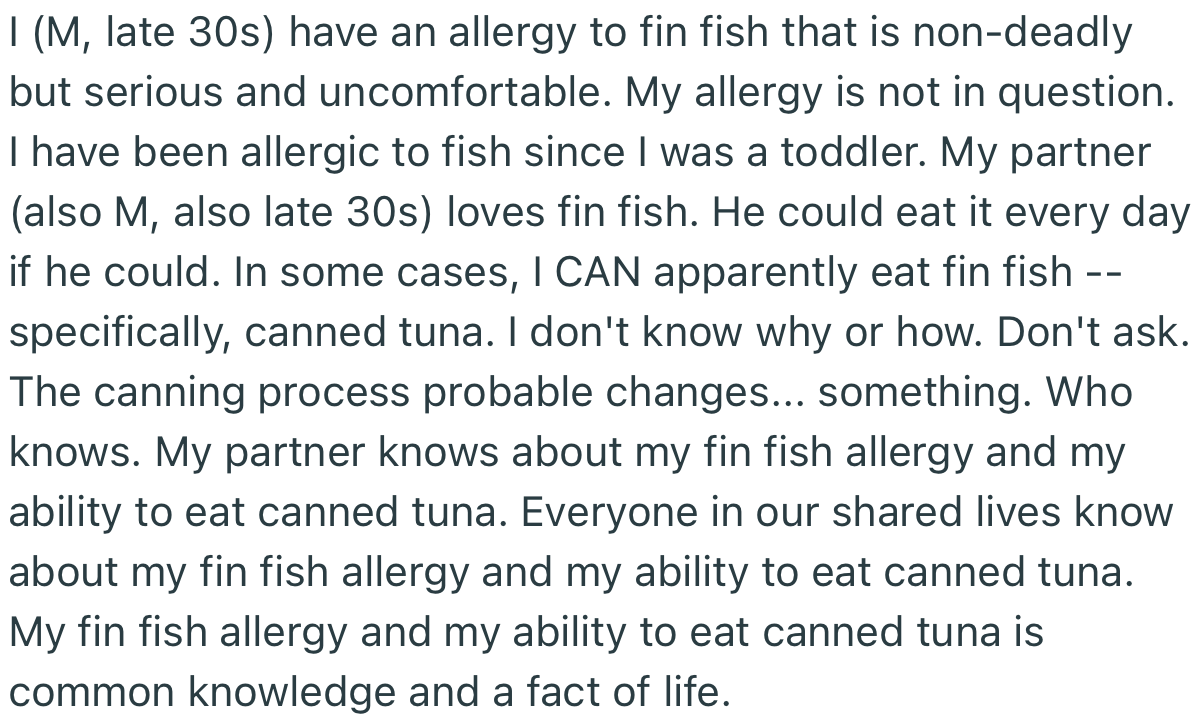Click the word "canning"
The height and width of the screenshot is (720, 1199).
click(189, 392)
